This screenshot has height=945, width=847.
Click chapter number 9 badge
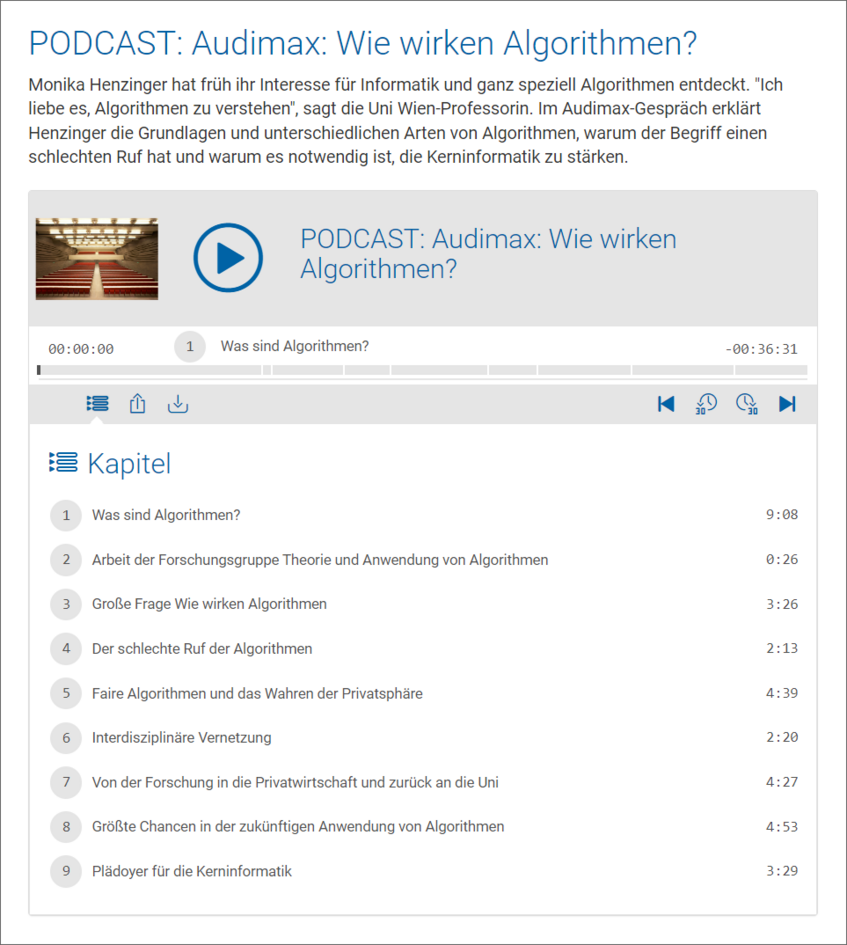point(66,871)
